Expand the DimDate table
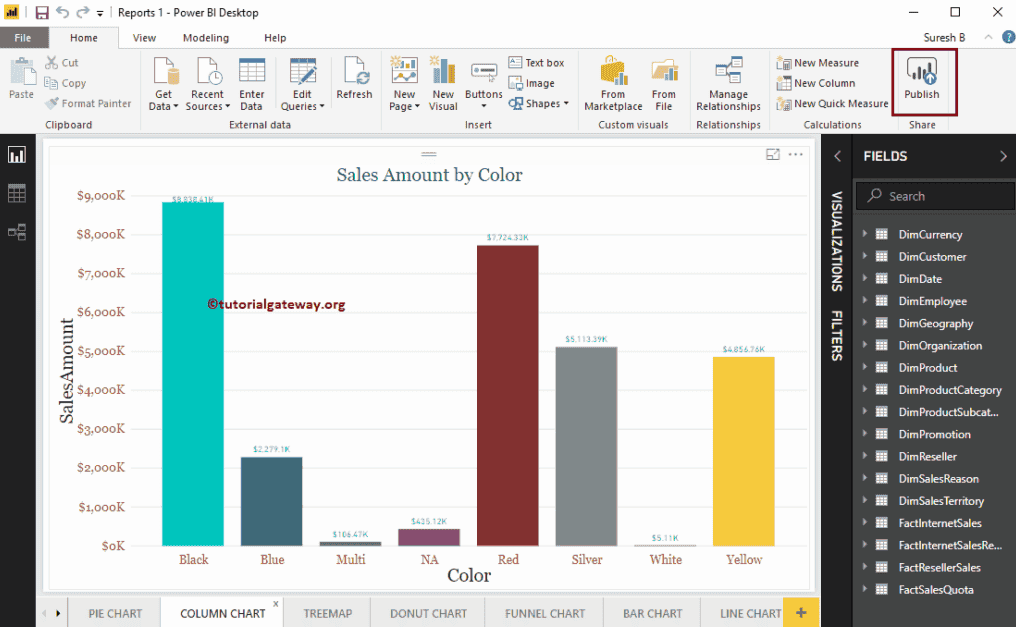The width and height of the screenshot is (1016, 627). pos(864,279)
